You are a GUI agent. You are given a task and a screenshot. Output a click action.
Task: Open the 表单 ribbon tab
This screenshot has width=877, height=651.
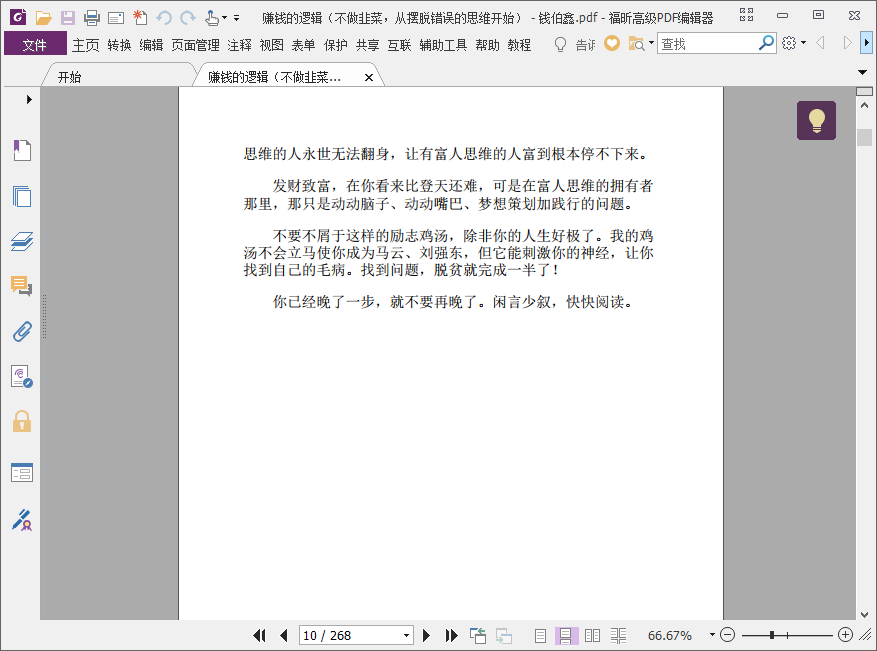303,45
